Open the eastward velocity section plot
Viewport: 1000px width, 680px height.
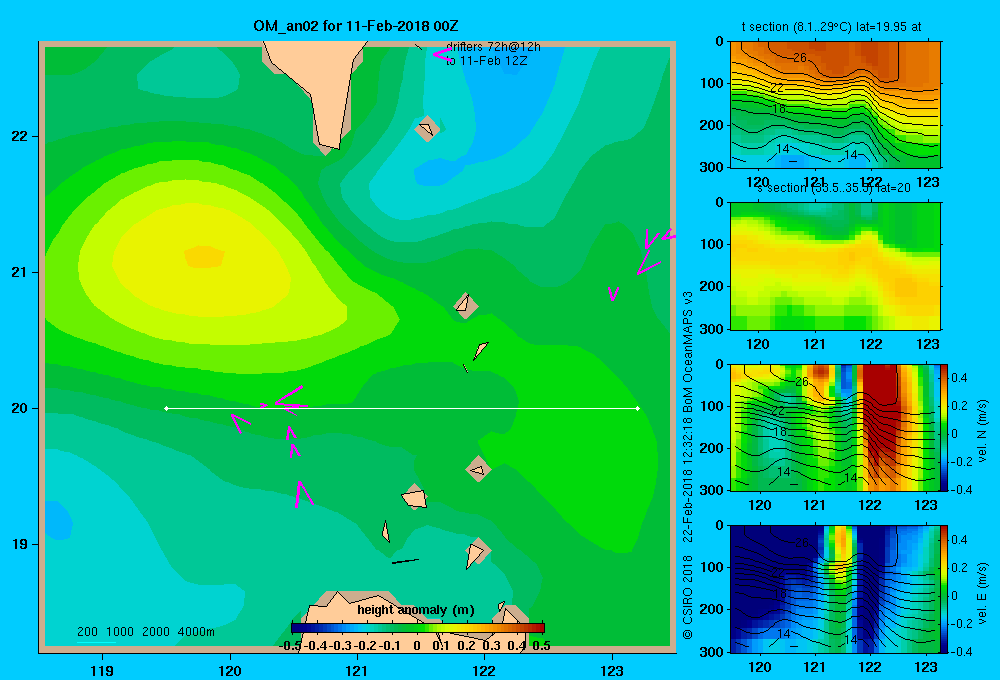pyautogui.click(x=835, y=589)
